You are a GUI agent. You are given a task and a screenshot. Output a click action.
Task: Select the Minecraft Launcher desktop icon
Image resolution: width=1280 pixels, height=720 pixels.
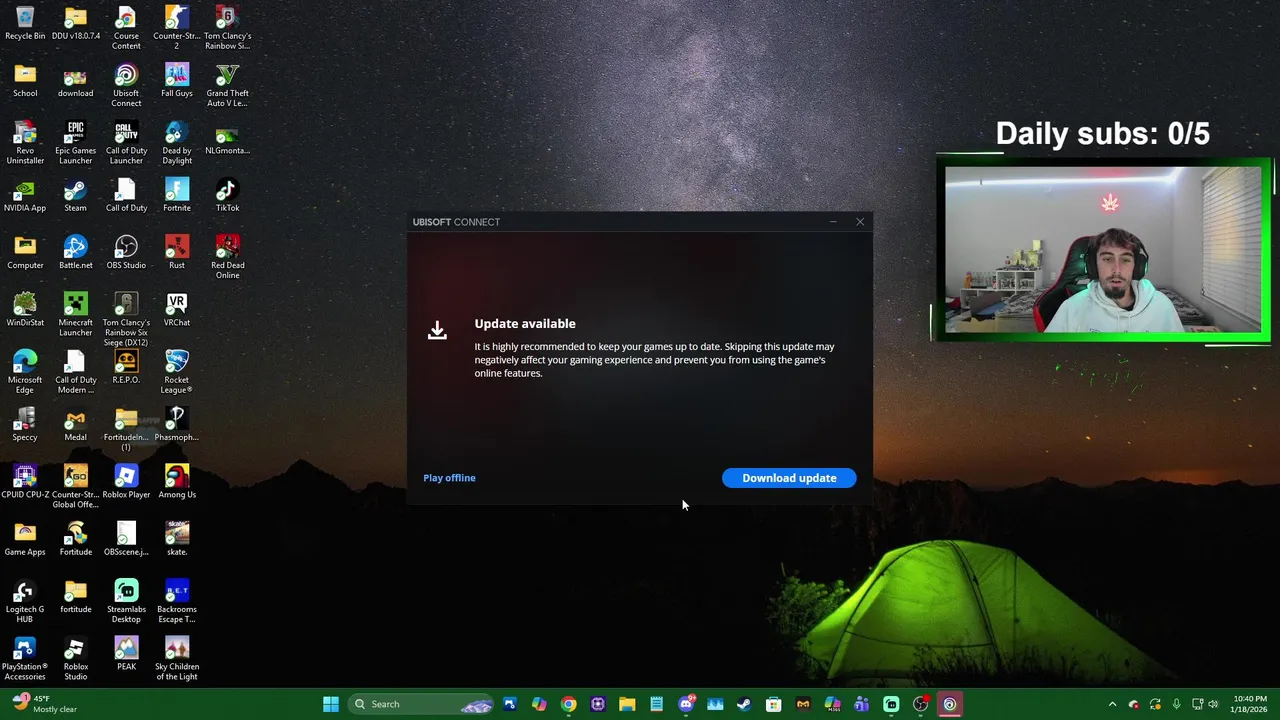(75, 315)
